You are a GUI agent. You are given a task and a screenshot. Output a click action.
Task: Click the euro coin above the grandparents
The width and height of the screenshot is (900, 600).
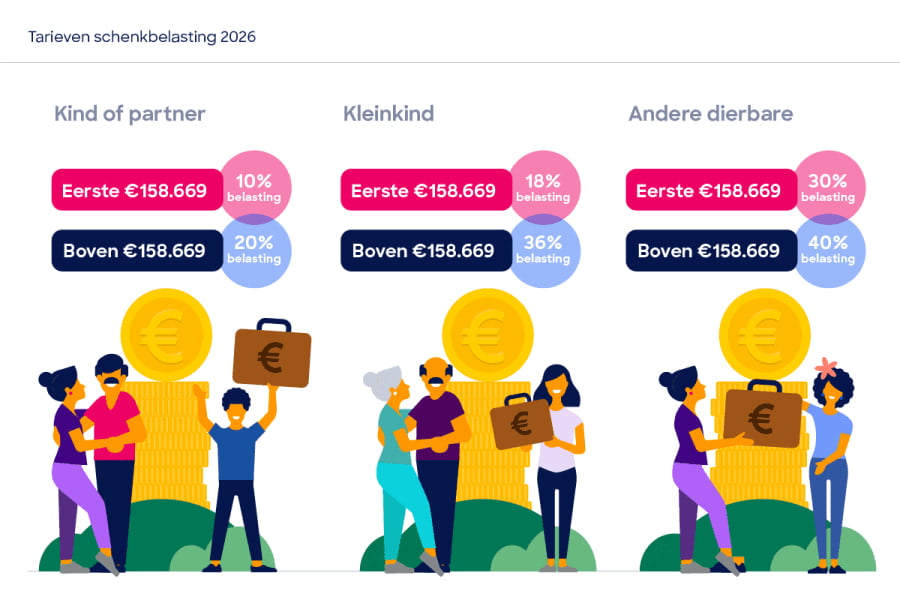(x=487, y=335)
